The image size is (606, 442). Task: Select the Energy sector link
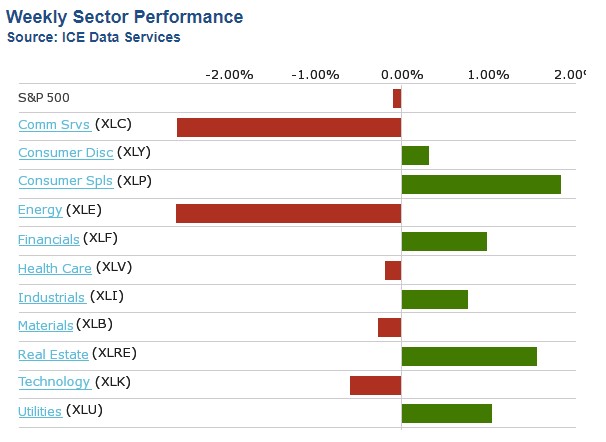(40, 210)
